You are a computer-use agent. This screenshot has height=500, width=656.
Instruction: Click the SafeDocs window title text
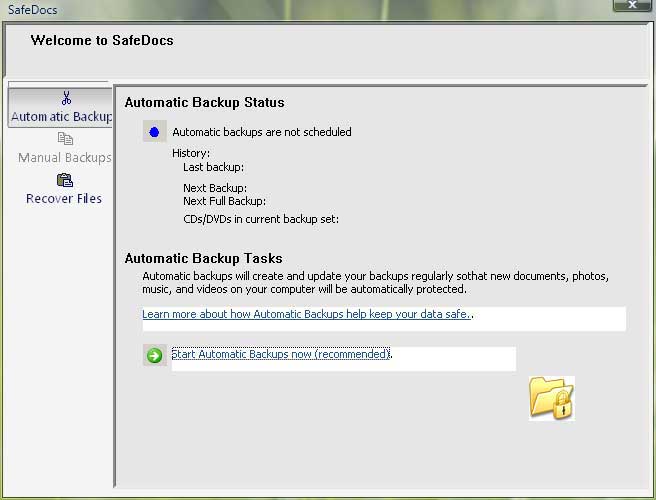tap(33, 10)
